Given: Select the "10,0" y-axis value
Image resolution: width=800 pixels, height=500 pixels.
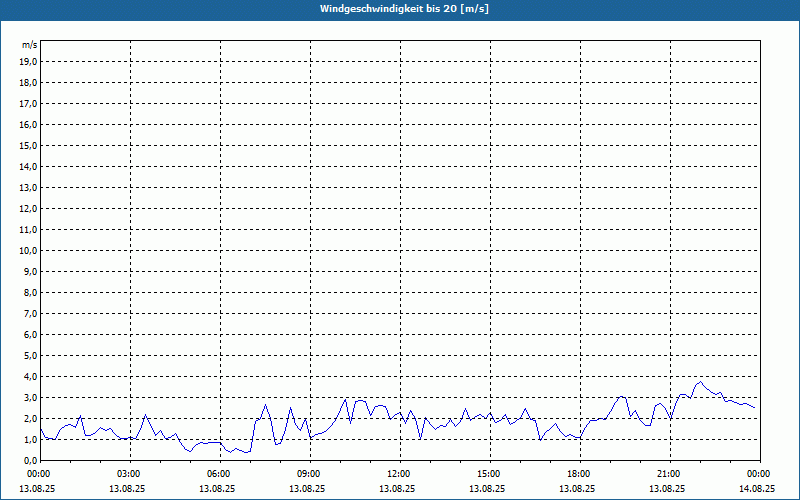Looking at the screenshot, I should coord(28,251).
